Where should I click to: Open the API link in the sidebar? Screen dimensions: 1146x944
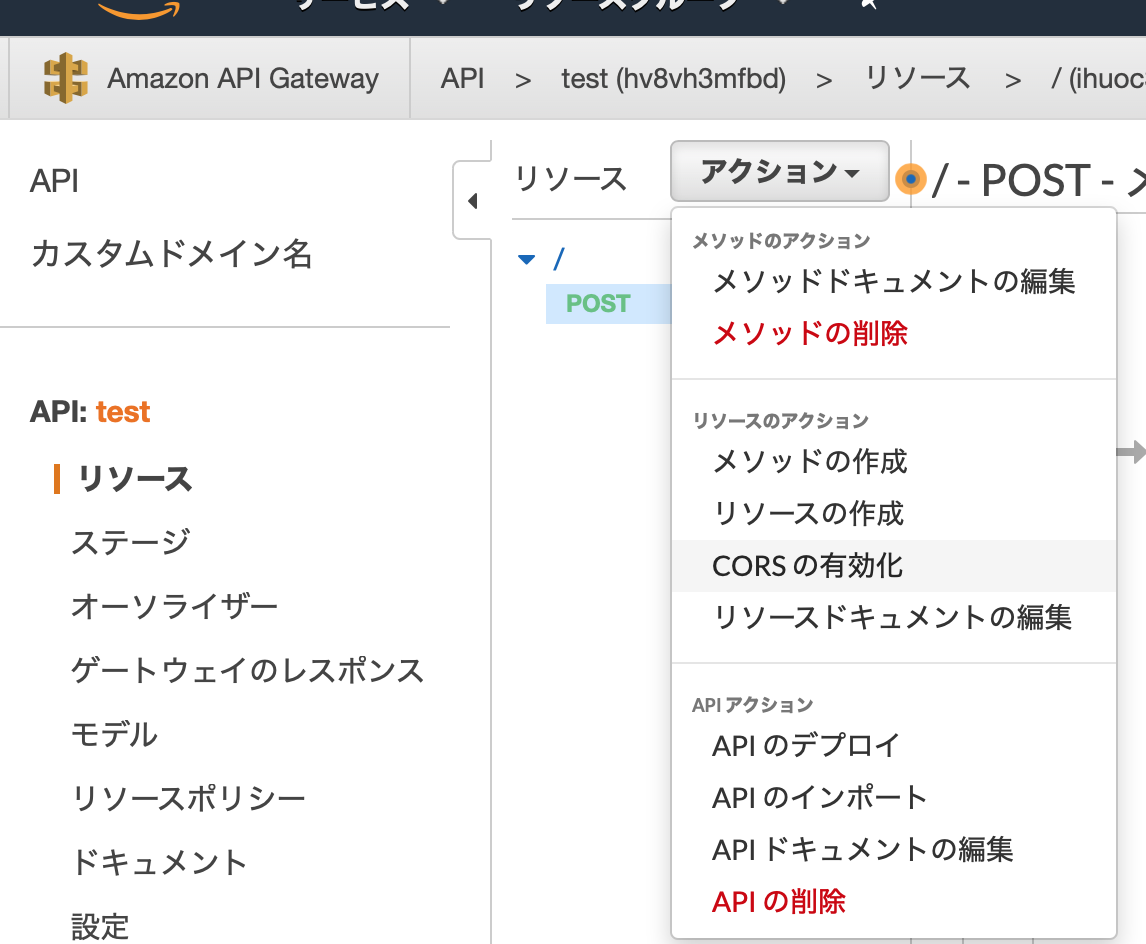54,181
